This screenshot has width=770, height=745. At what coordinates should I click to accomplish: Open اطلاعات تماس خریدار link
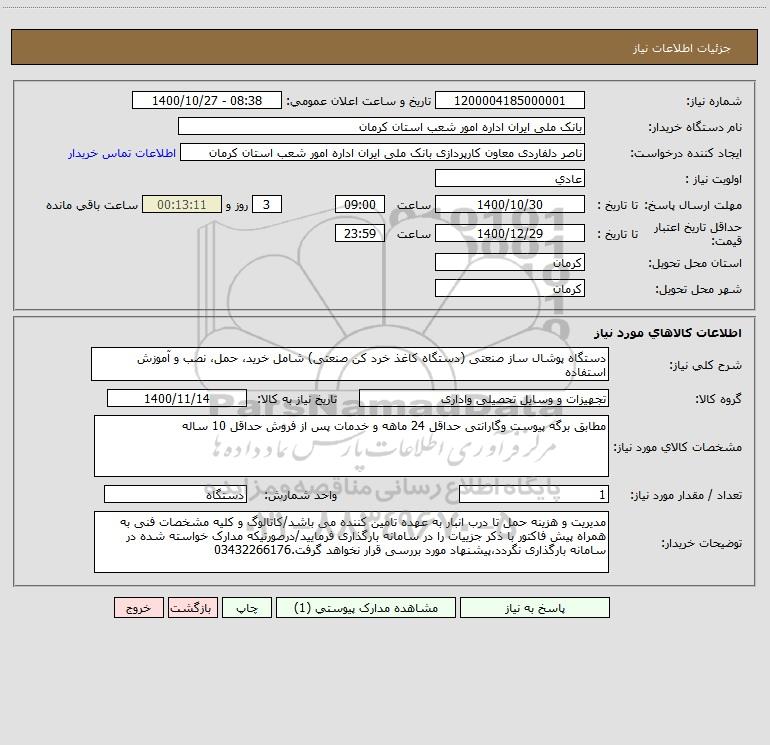pos(122,153)
